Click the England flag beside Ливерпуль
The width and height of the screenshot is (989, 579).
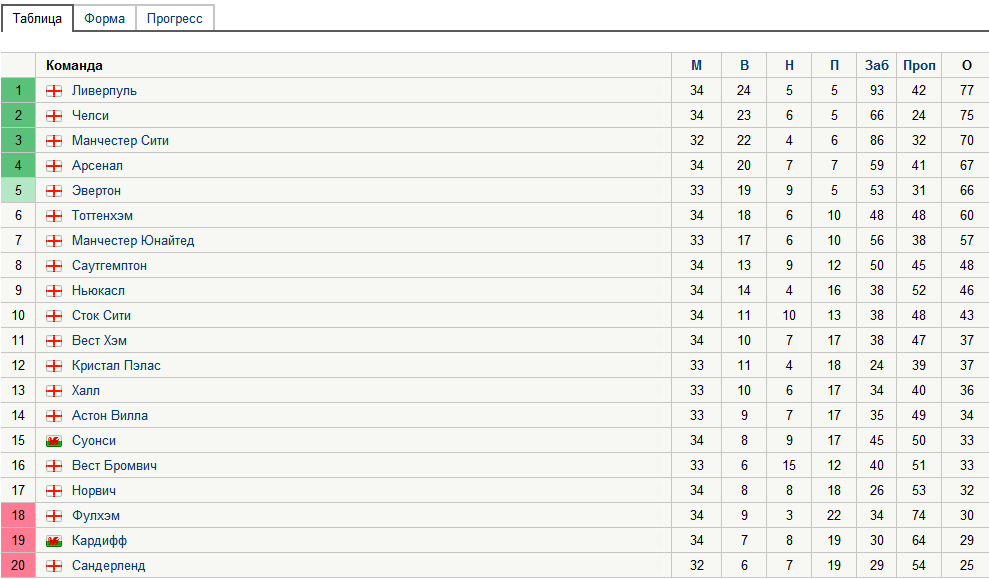click(x=54, y=90)
